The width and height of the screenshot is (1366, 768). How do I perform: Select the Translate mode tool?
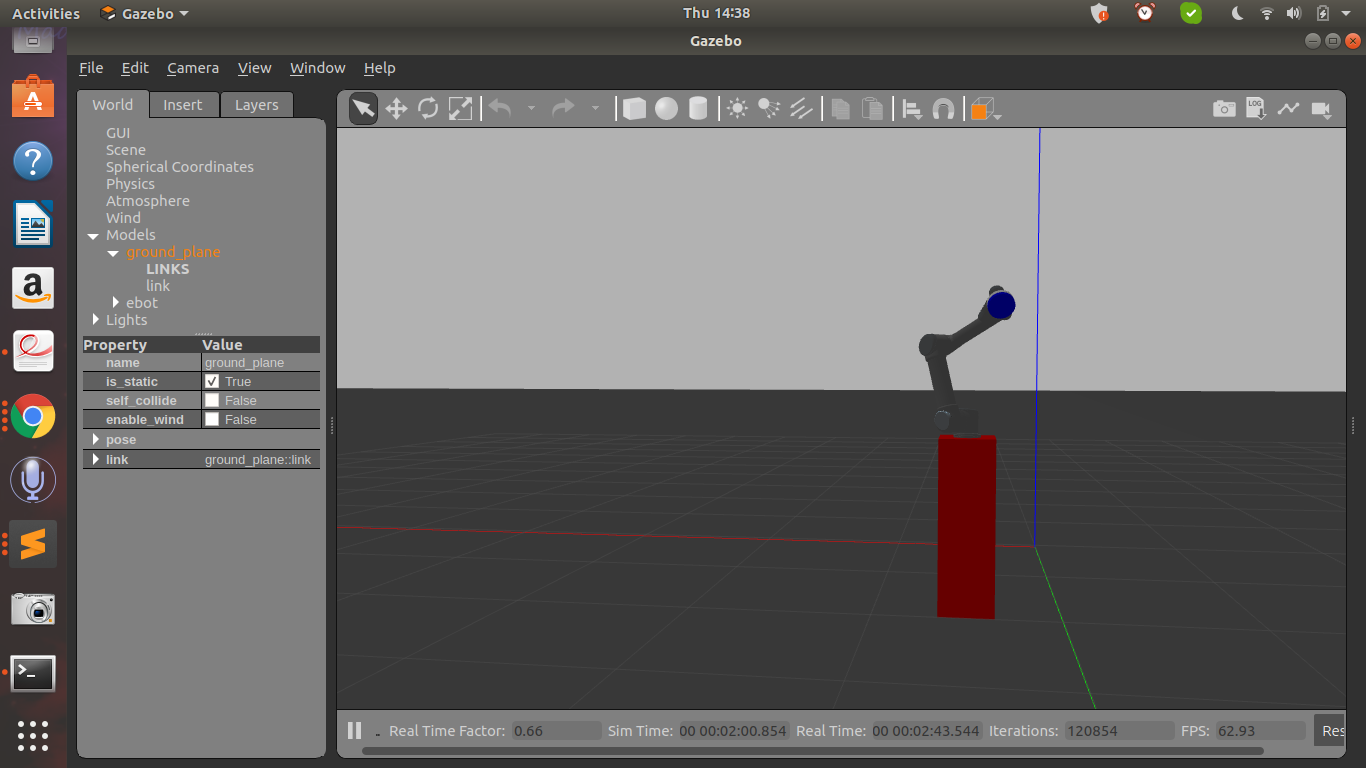coord(395,108)
